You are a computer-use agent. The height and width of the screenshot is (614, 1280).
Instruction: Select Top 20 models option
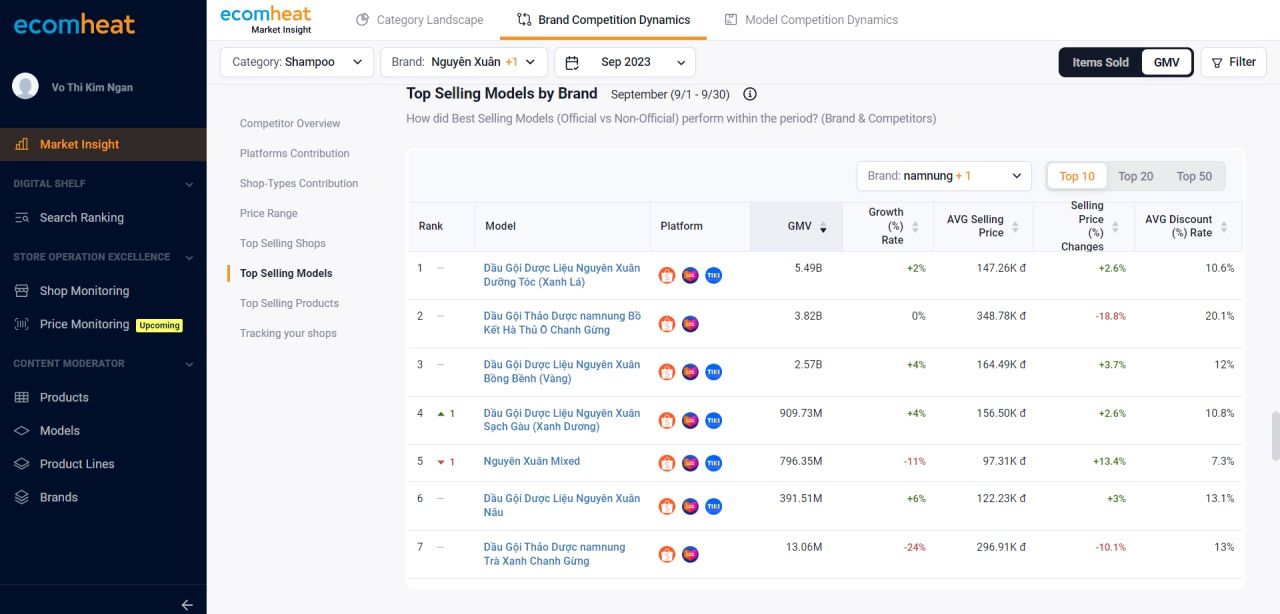click(1135, 176)
